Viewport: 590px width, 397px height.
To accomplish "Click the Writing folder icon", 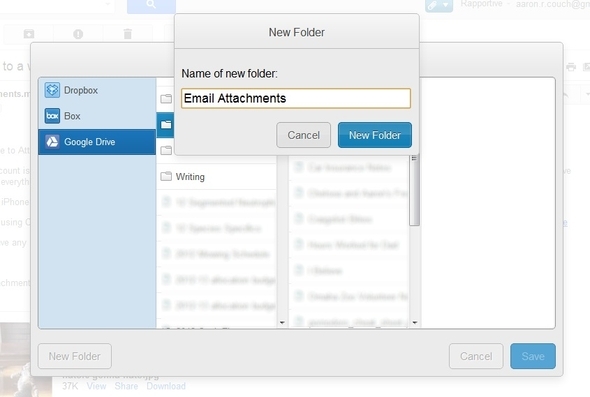I will (166, 176).
